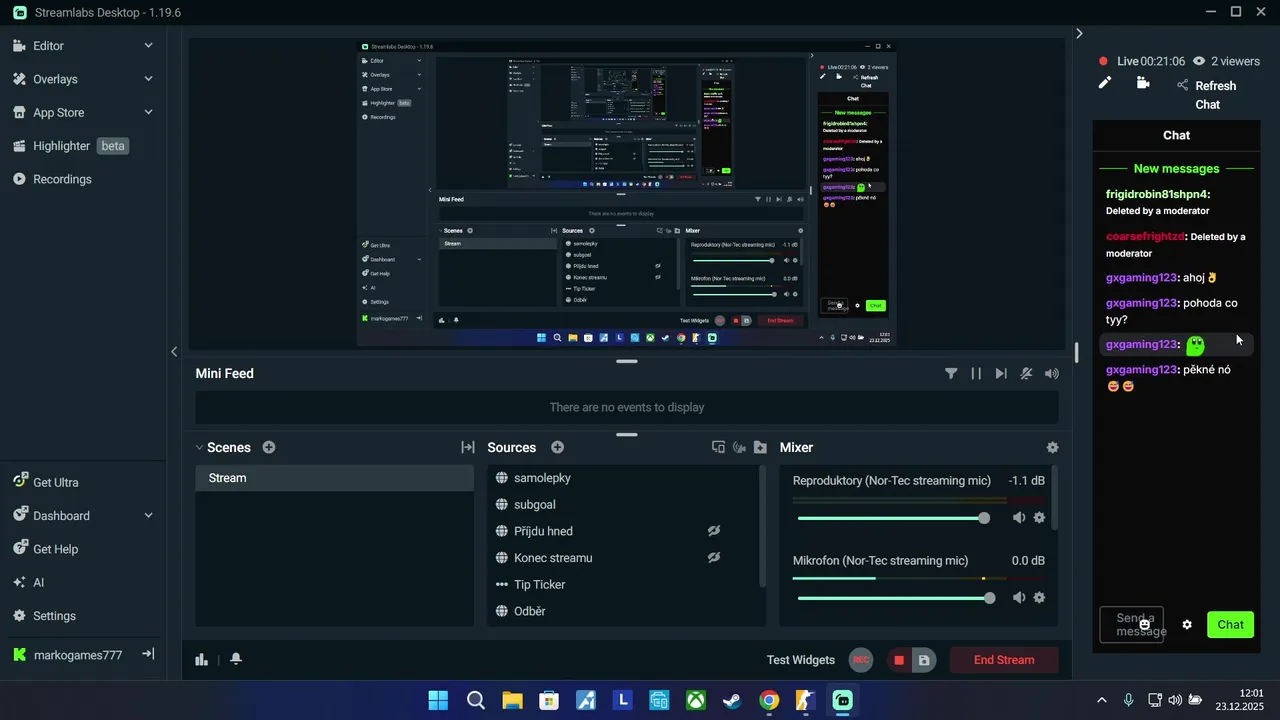Click Test Widgets button
Image resolution: width=1280 pixels, height=720 pixels.
(801, 660)
